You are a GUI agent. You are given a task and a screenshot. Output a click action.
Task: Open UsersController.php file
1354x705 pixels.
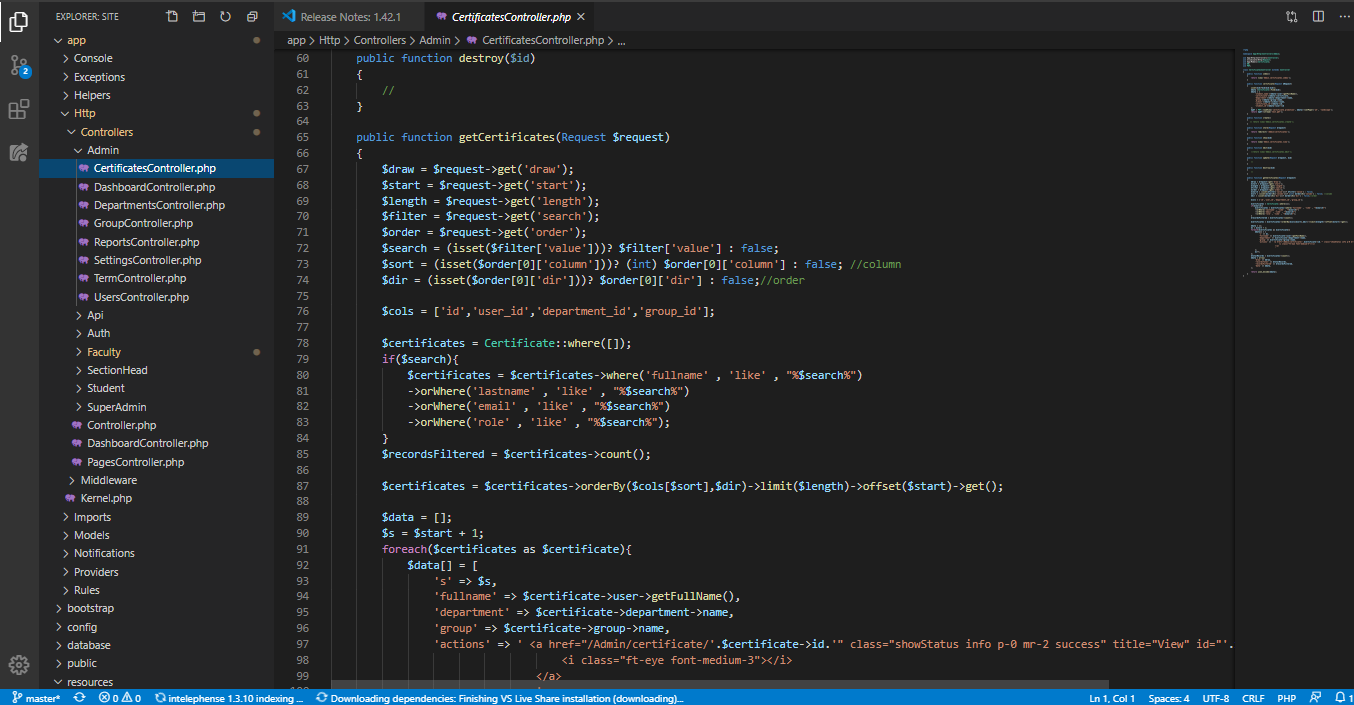[156, 297]
